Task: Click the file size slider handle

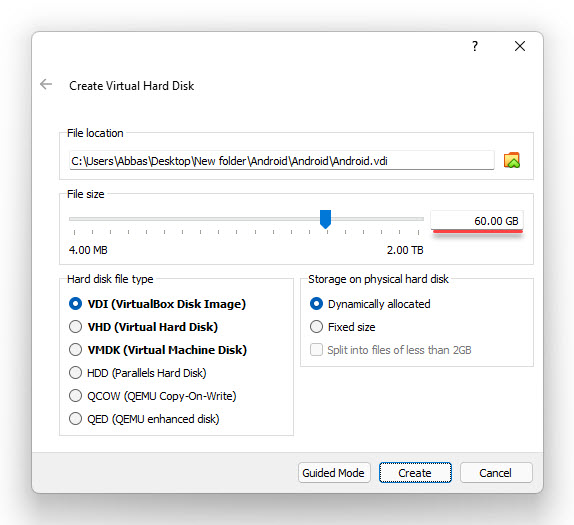Action: click(x=325, y=219)
